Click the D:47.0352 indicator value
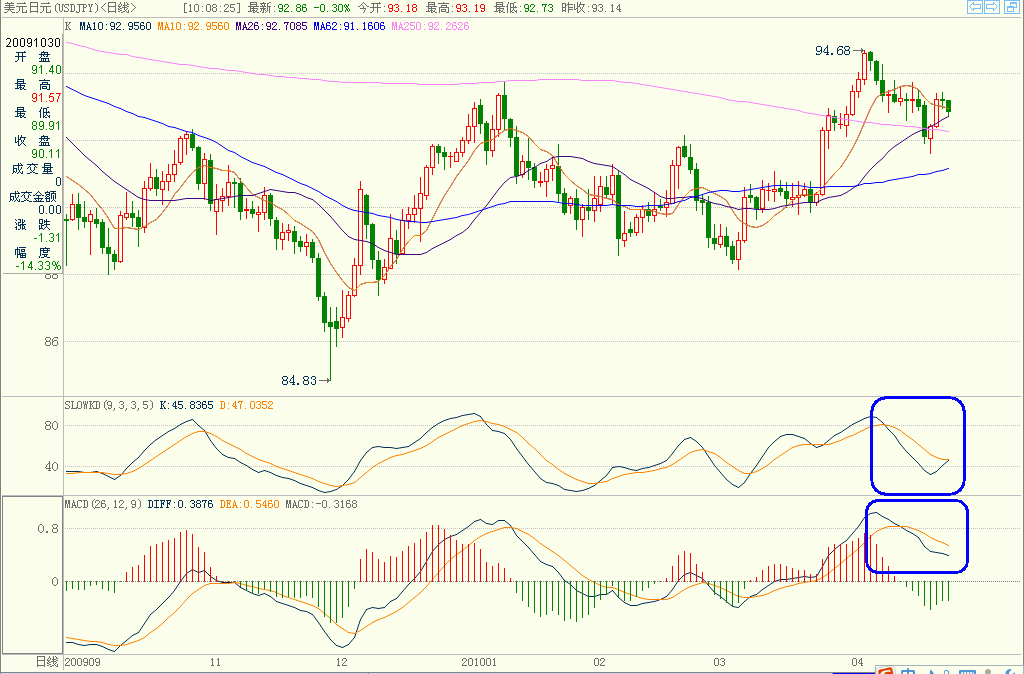 click(246, 405)
